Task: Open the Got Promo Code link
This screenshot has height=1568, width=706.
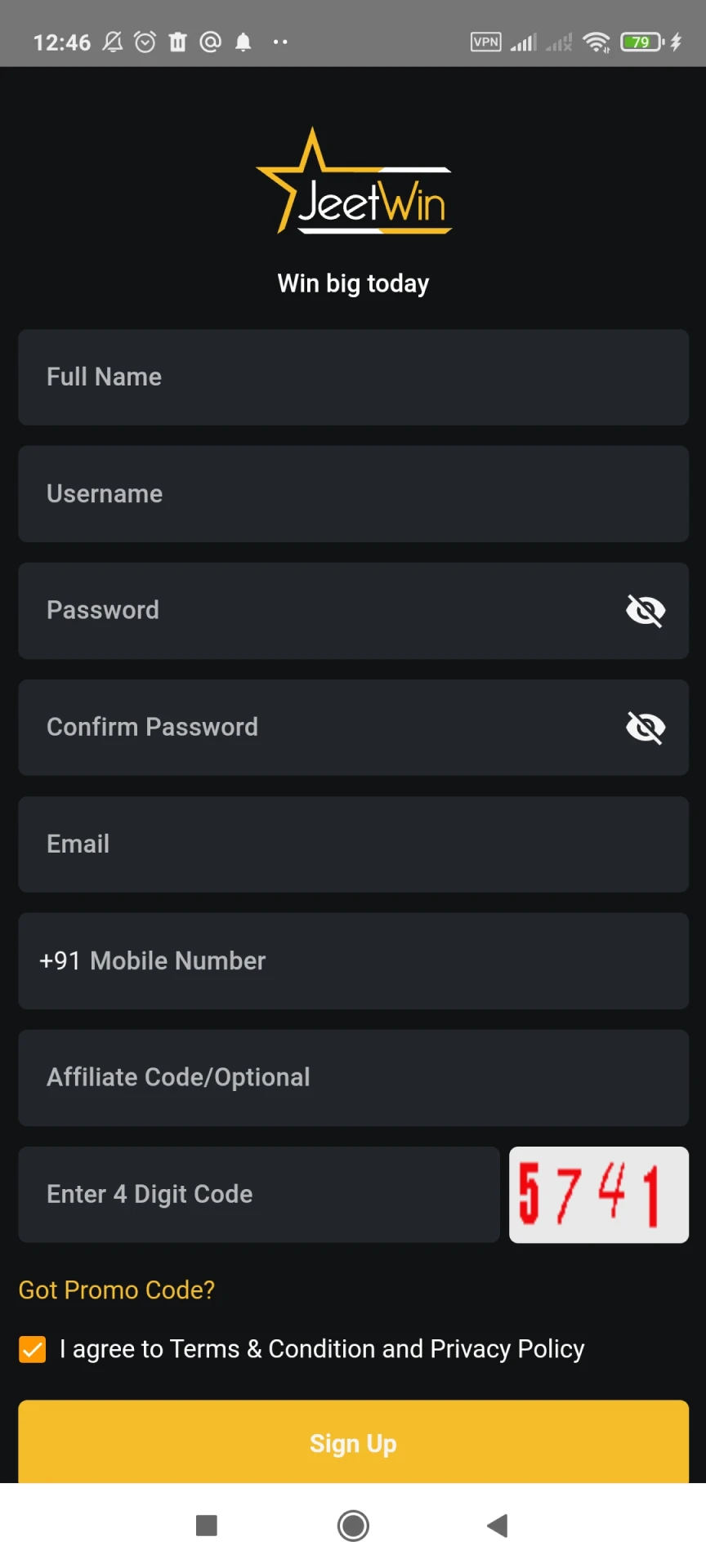Action: pos(116,1290)
